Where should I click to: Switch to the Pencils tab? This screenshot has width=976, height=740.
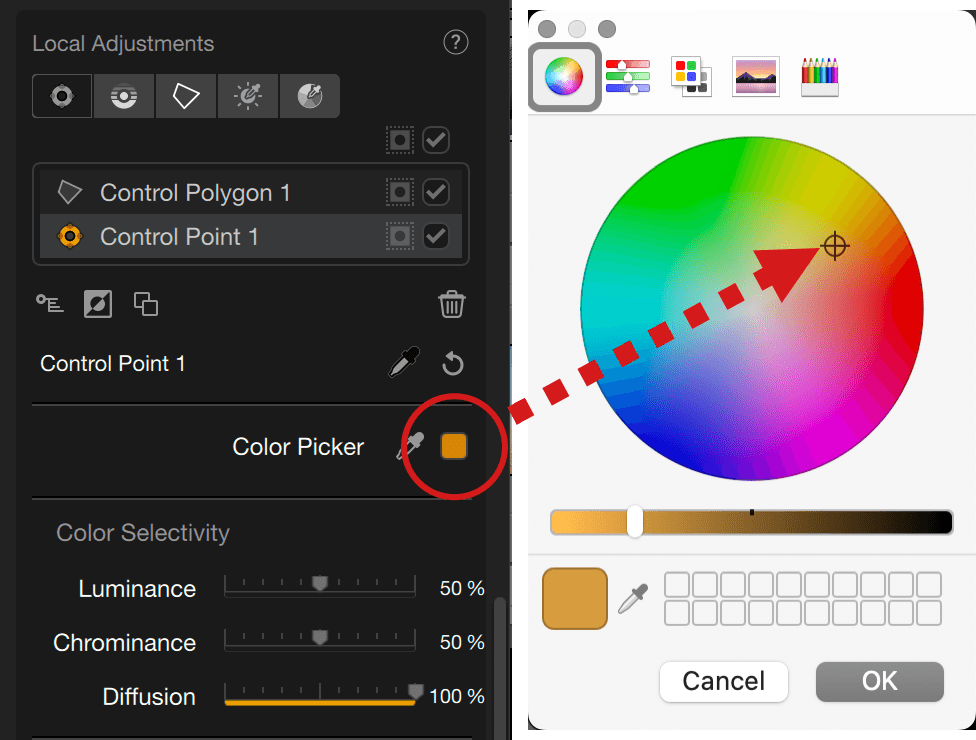pos(820,77)
